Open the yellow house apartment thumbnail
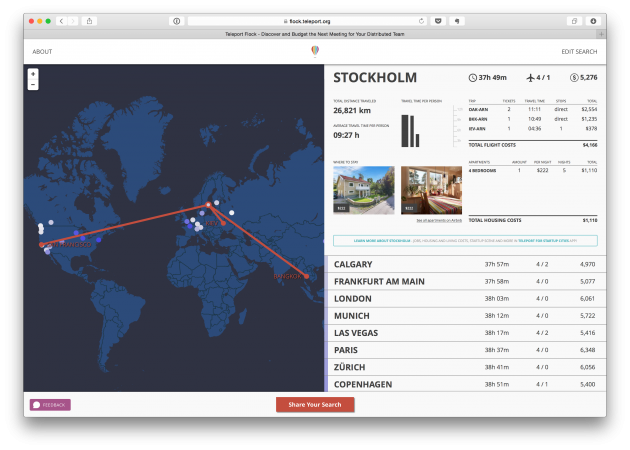The height and width of the screenshot is (450, 630). click(363, 190)
